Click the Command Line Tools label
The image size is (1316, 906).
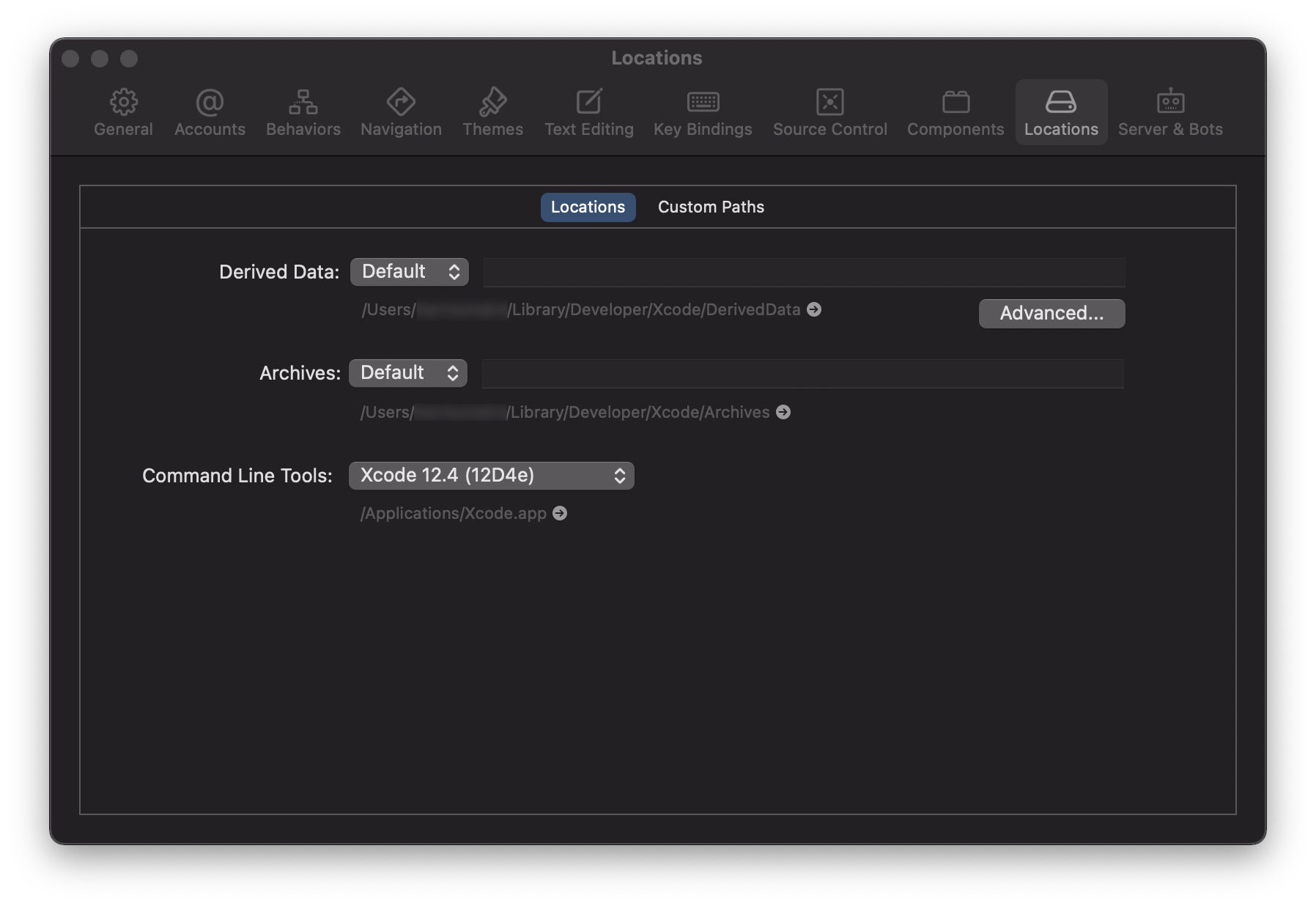[237, 476]
